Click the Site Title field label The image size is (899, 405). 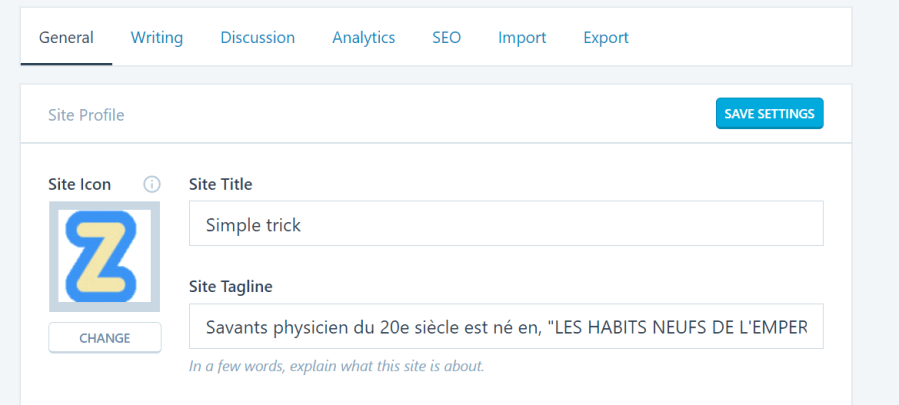click(x=220, y=184)
